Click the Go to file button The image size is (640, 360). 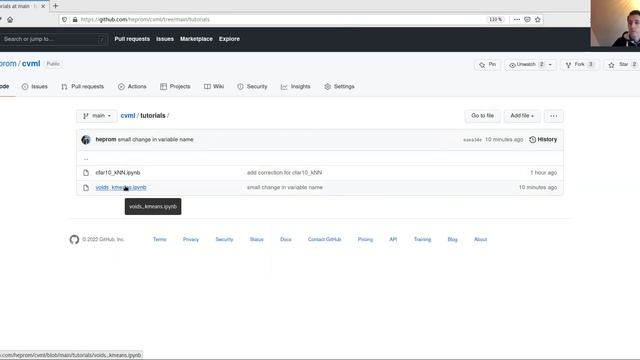tap(482, 116)
